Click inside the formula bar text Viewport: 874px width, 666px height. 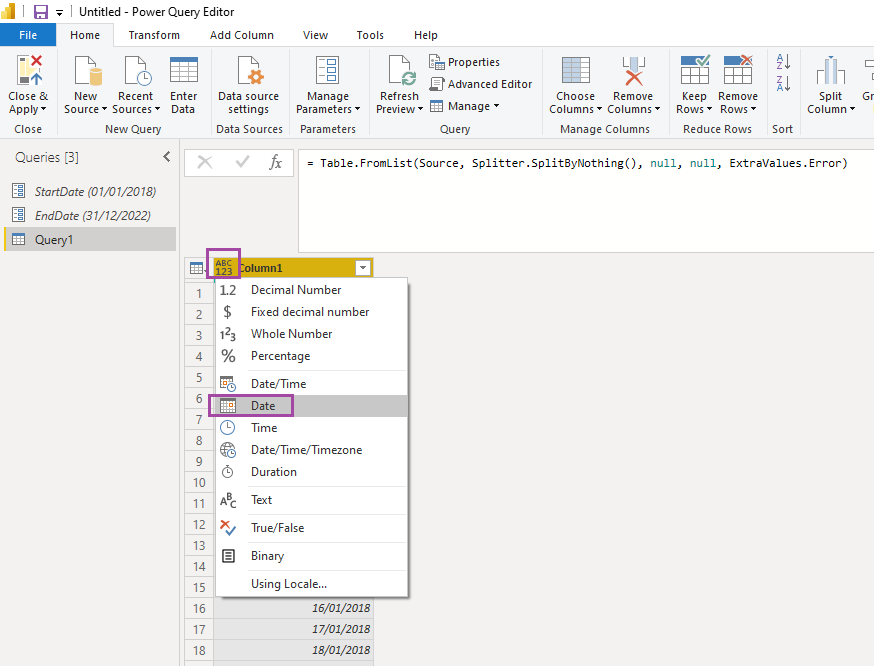[576, 163]
